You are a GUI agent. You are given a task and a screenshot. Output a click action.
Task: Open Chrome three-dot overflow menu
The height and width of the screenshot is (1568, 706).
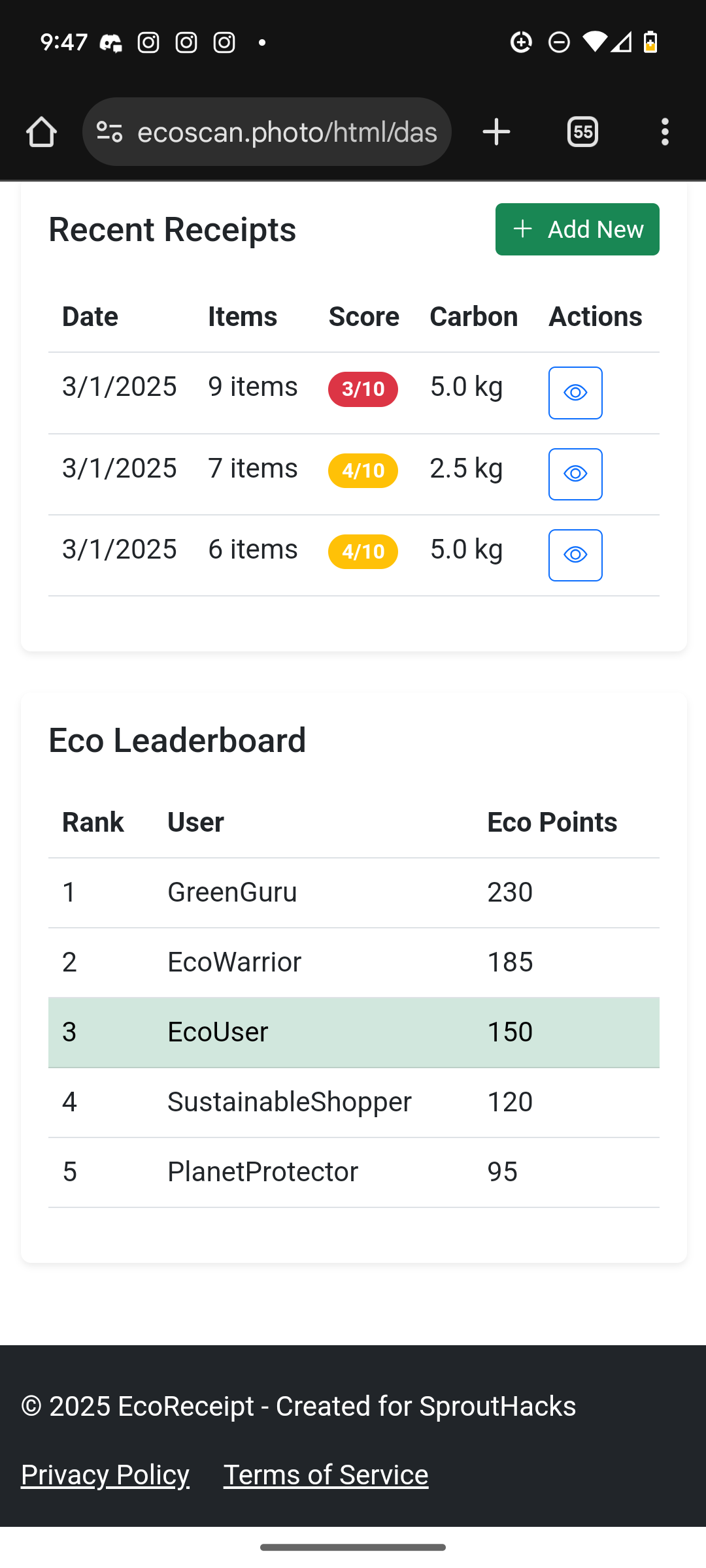click(x=664, y=133)
